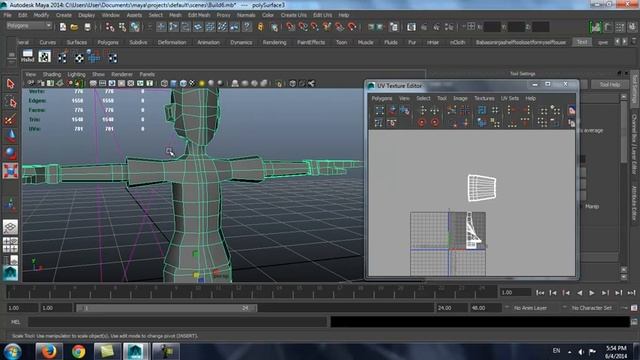Save the scene with the disk icon
This screenshot has height=360, width=640.
point(87,27)
